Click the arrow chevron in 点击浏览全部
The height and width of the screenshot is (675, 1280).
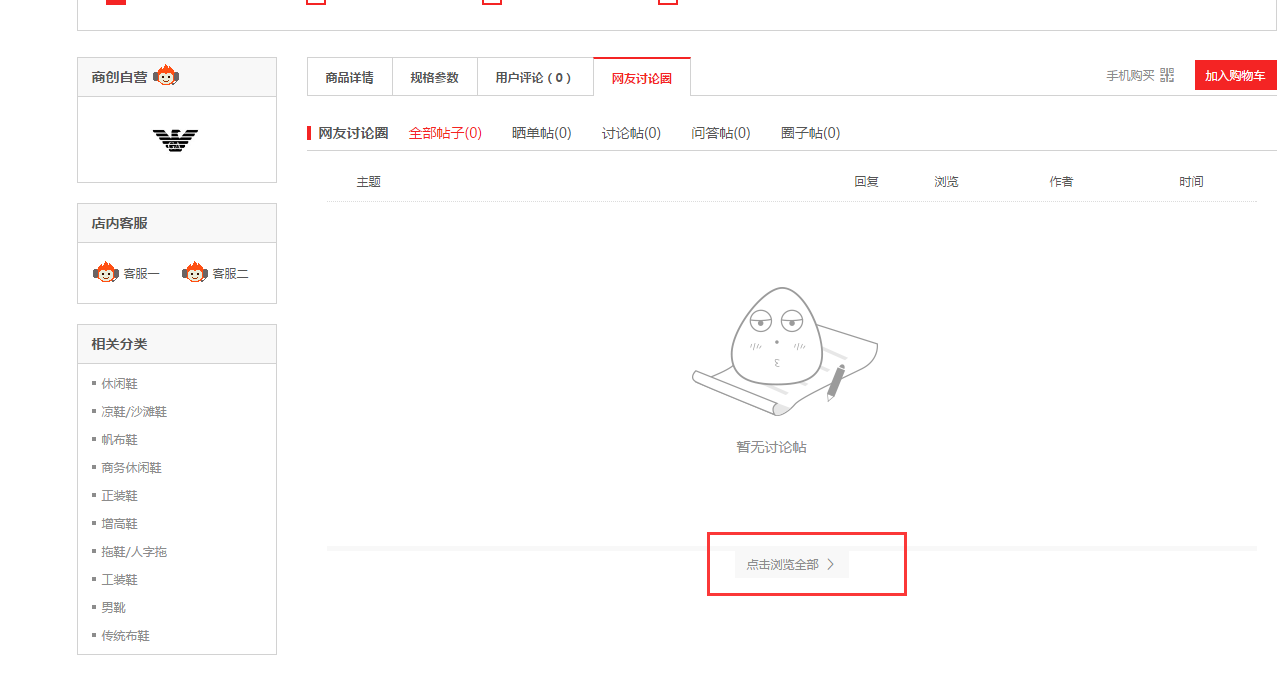click(x=830, y=565)
